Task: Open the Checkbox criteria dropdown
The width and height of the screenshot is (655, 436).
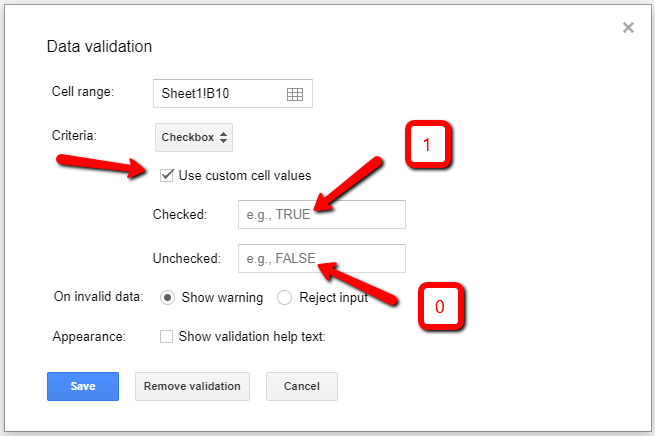Action: point(195,136)
